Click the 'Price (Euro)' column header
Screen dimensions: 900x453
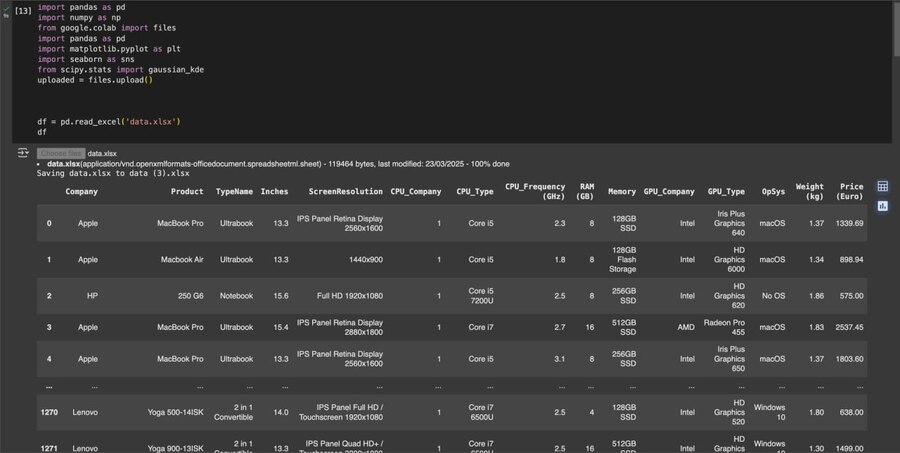coord(849,191)
